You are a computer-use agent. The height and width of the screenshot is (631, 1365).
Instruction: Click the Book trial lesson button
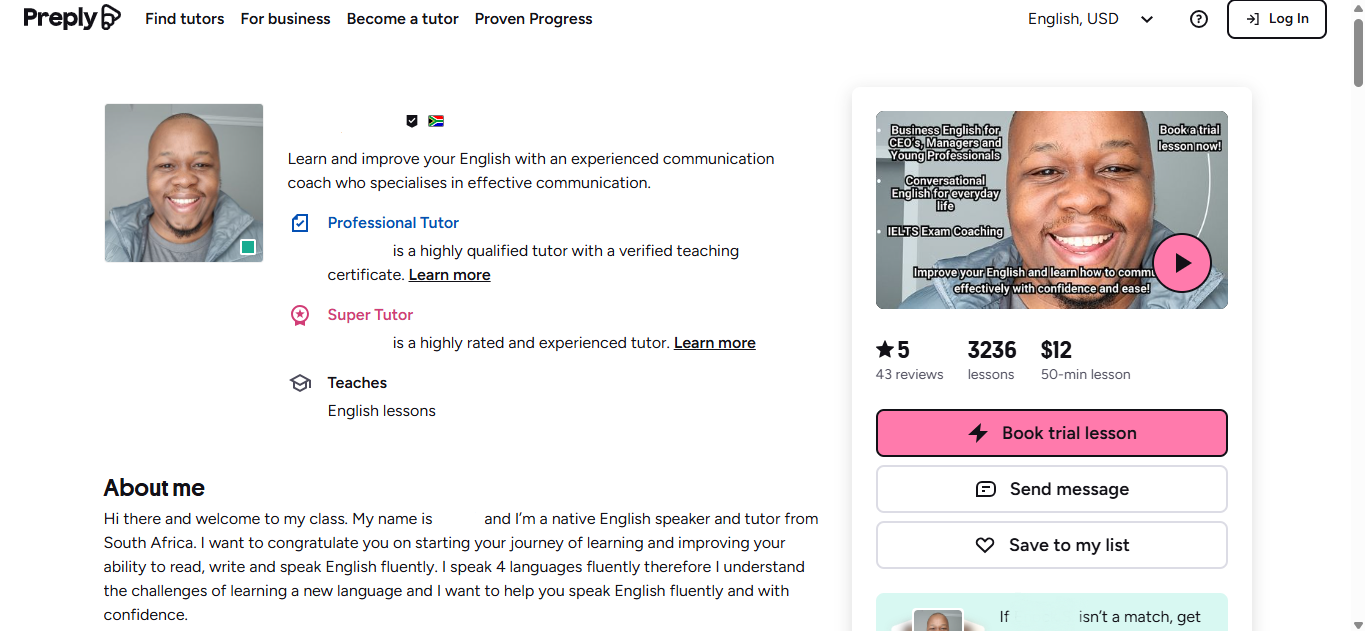click(1051, 433)
